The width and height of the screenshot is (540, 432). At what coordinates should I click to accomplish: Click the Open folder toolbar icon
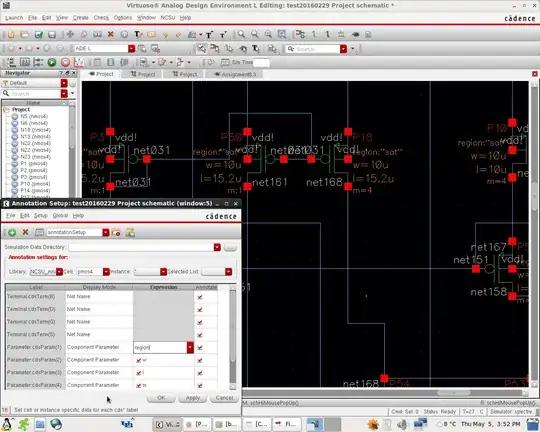[x=24, y=34]
